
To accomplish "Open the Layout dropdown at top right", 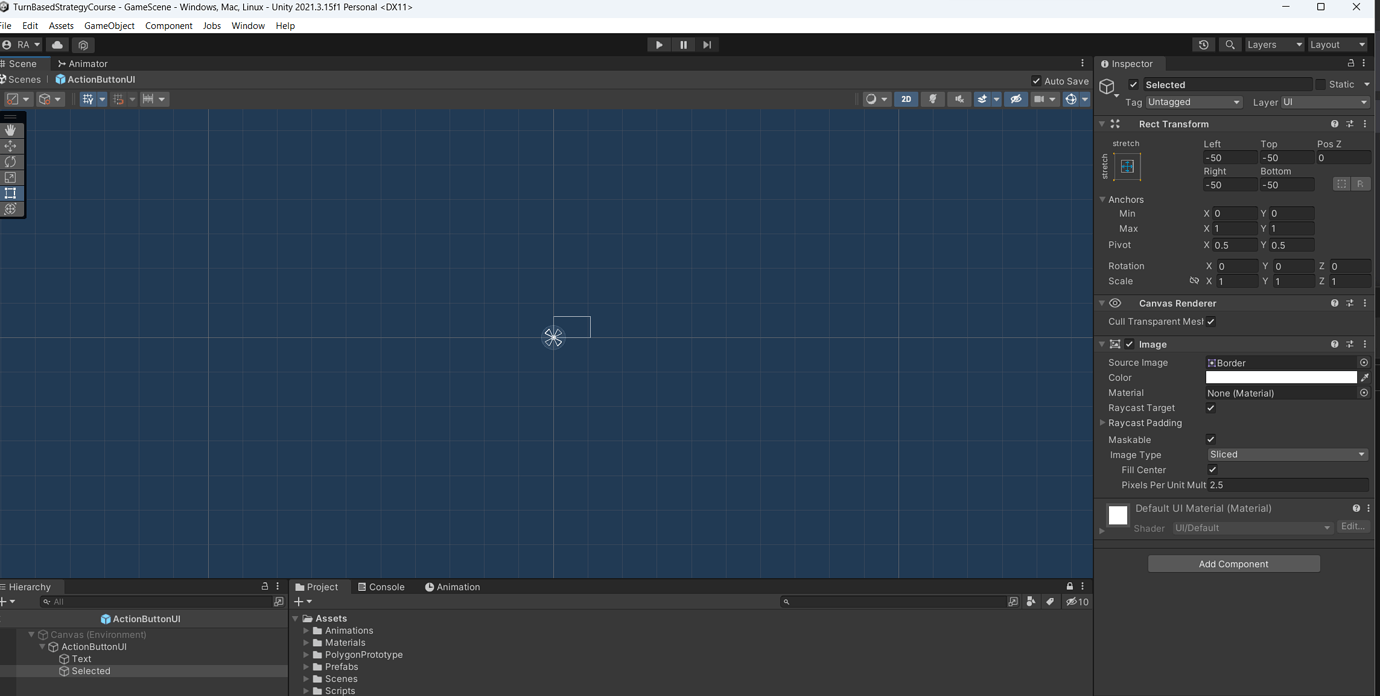I will click(x=1337, y=44).
